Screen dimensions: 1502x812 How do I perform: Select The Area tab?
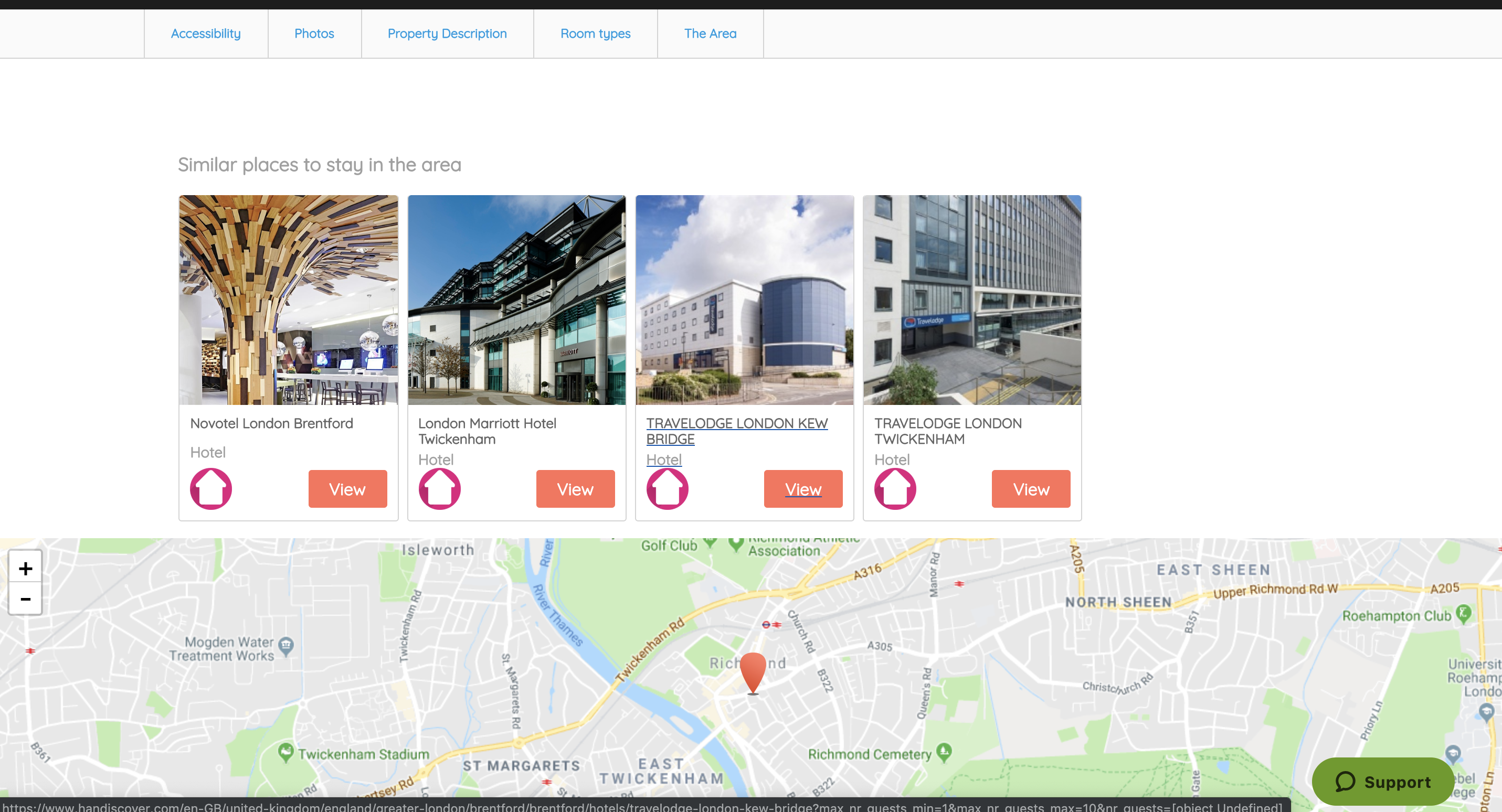(710, 34)
